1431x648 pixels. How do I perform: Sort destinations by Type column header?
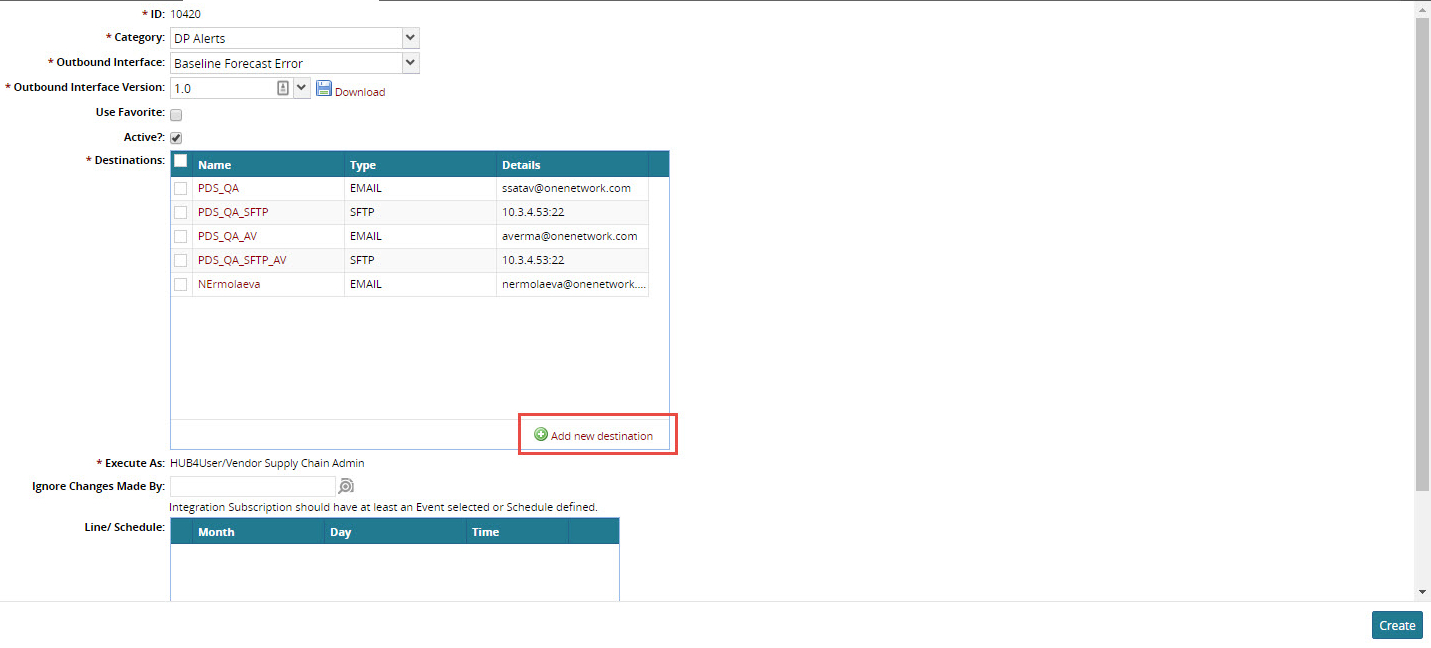[420, 164]
